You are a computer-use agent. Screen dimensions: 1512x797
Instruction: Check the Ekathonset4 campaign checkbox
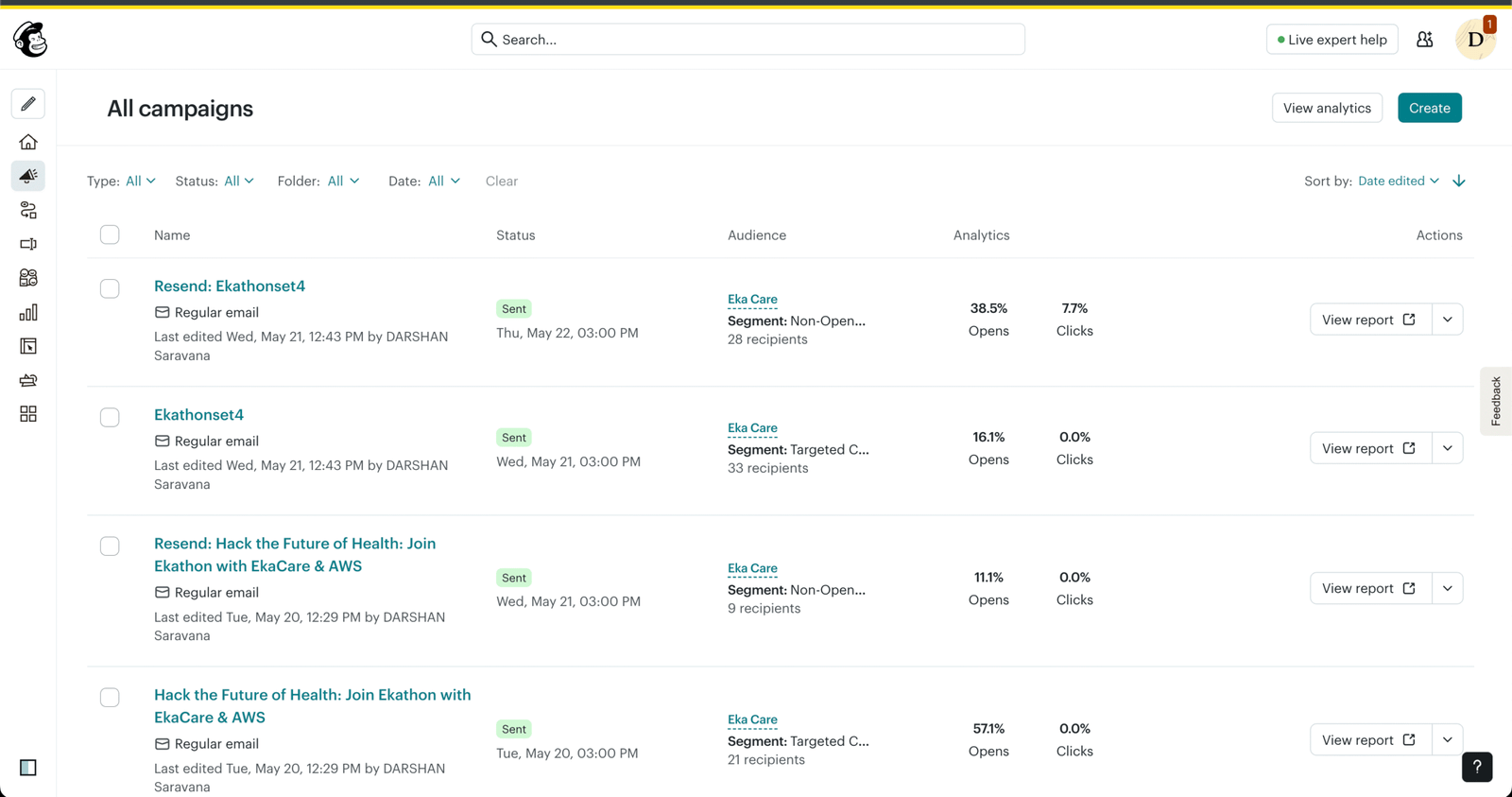(x=110, y=417)
